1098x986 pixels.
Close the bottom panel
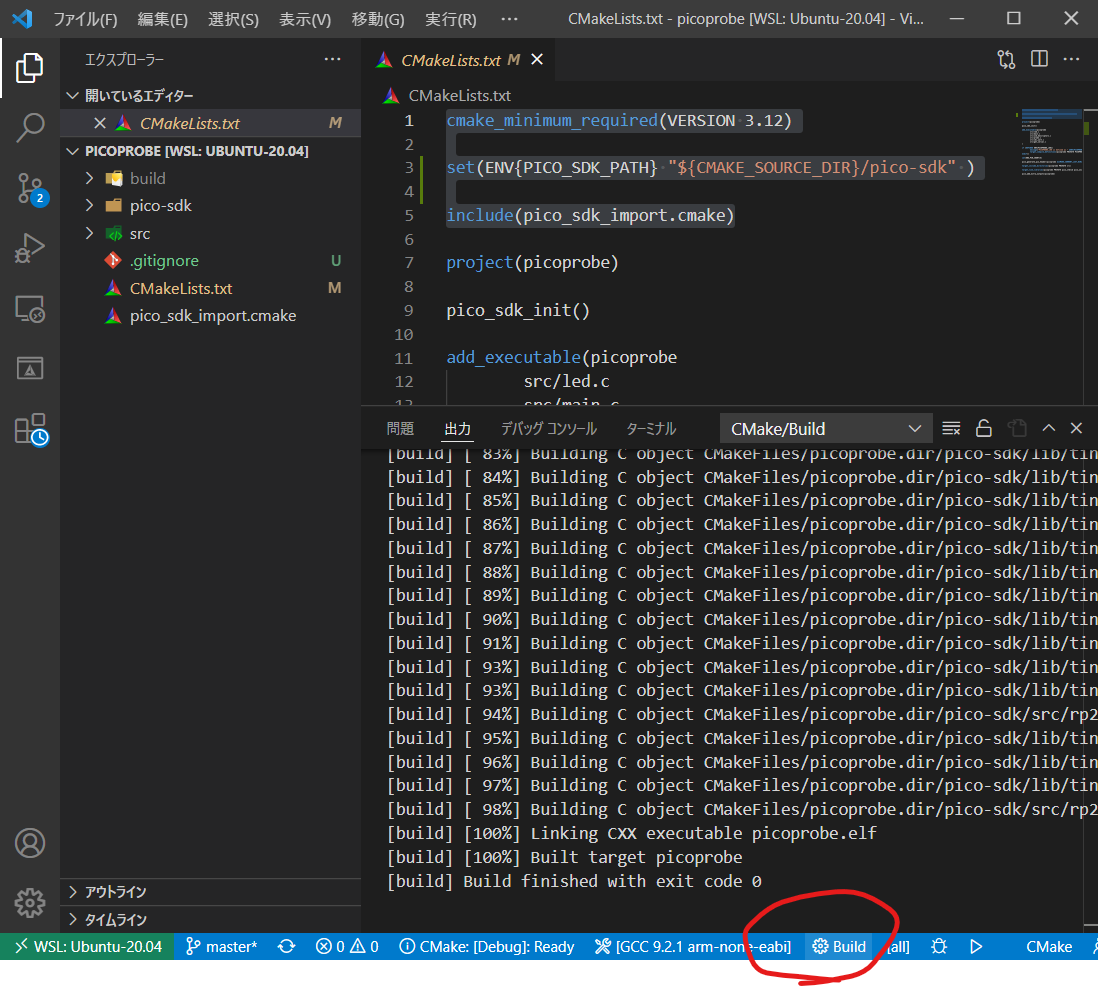[1076, 428]
